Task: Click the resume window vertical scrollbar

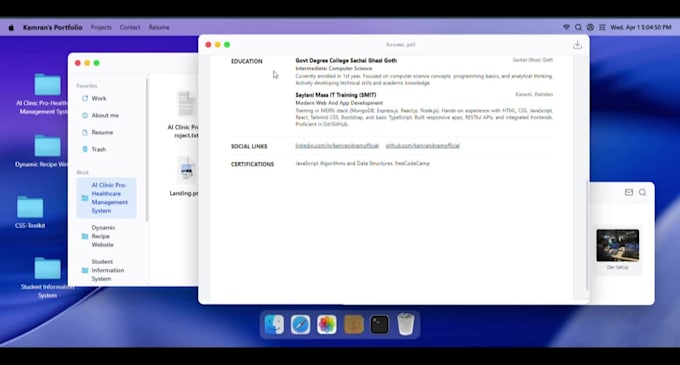Action: [x=587, y=235]
